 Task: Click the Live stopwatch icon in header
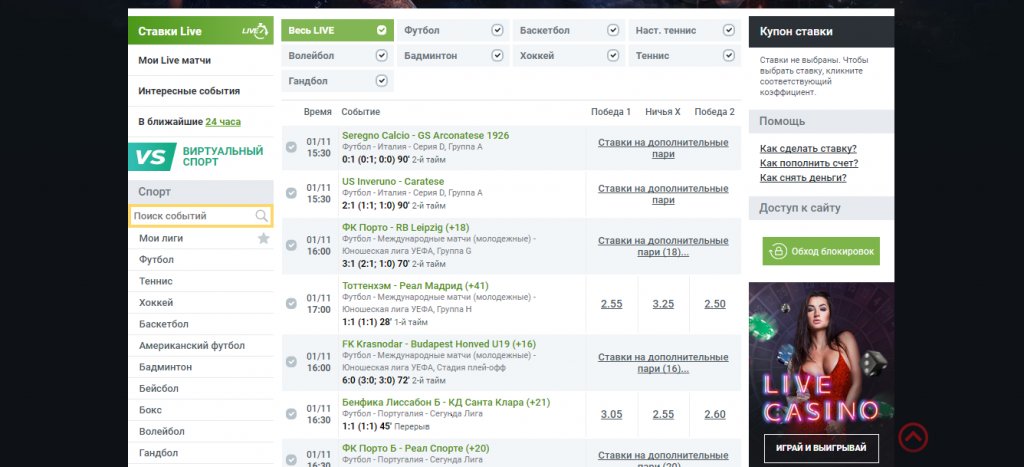(x=255, y=31)
